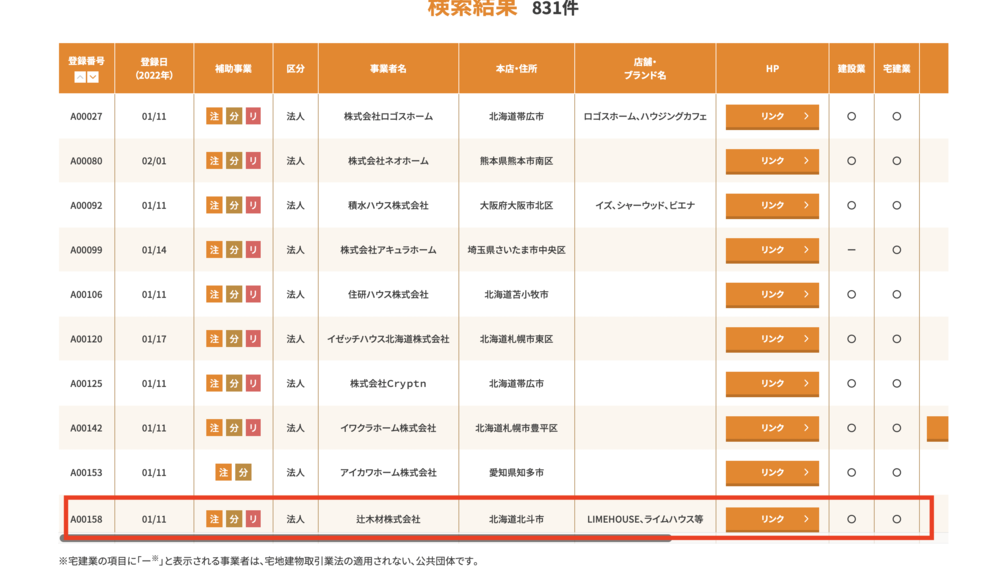
Task: Click chevron on 住研ハウス株式会社 link button
Action: click(806, 294)
